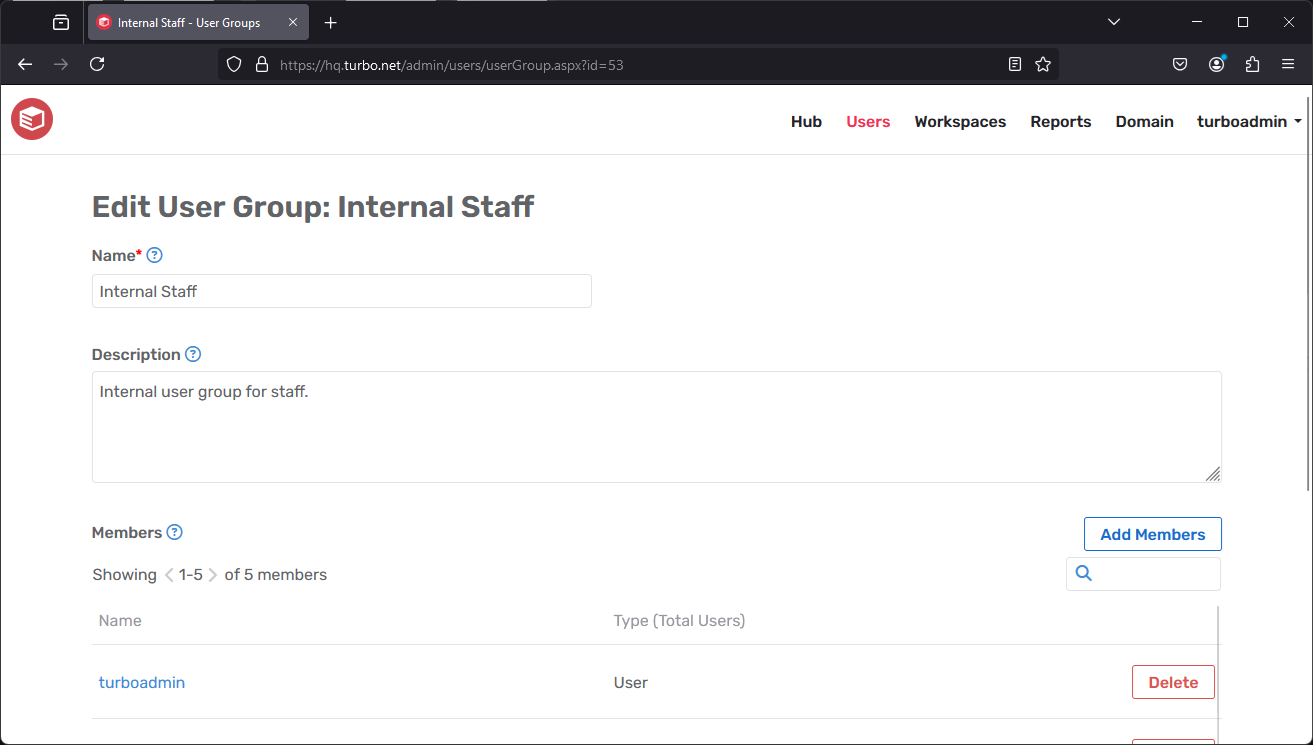The width and height of the screenshot is (1313, 745).
Task: Click the Firefox account icon
Action: [1216, 63]
